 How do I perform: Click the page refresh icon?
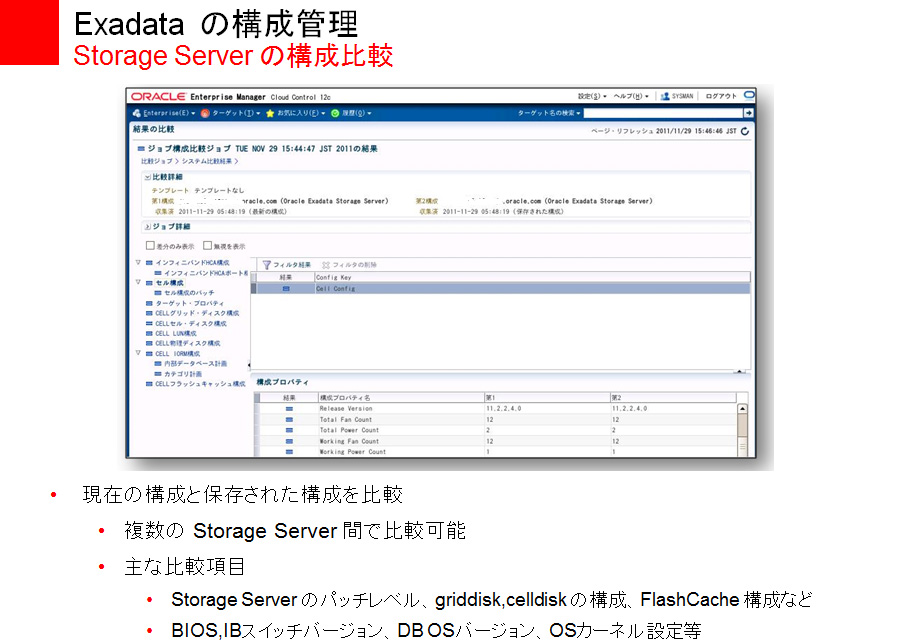(745, 131)
